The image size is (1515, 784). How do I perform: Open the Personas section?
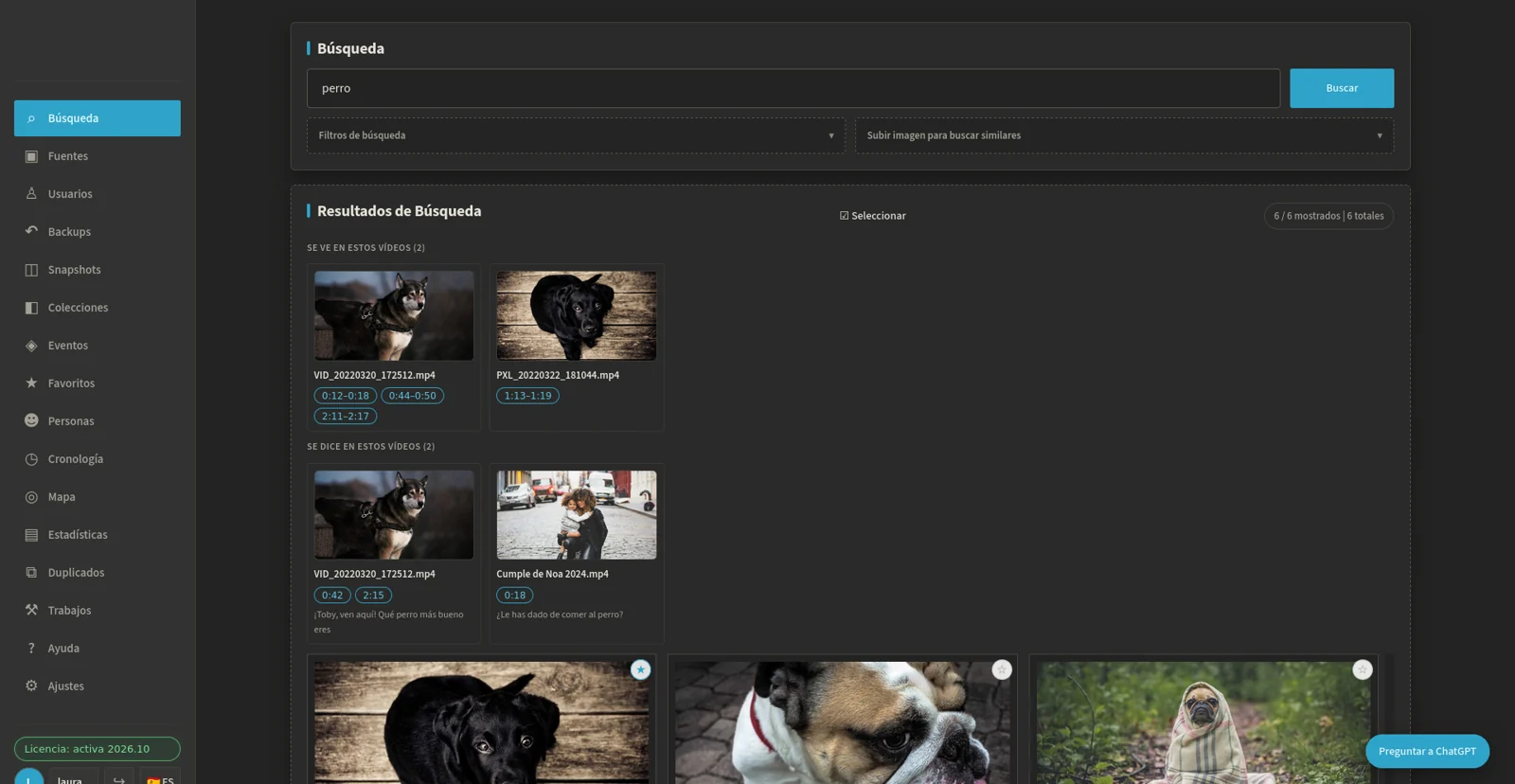97,421
